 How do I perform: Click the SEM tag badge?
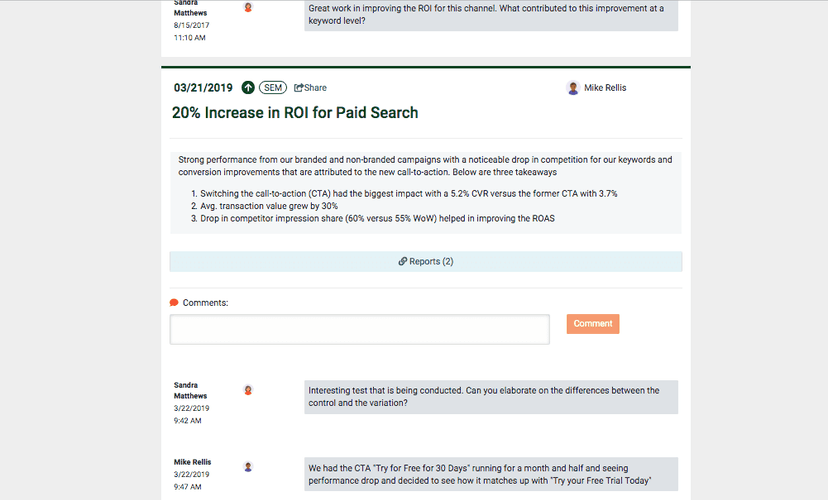coord(272,88)
